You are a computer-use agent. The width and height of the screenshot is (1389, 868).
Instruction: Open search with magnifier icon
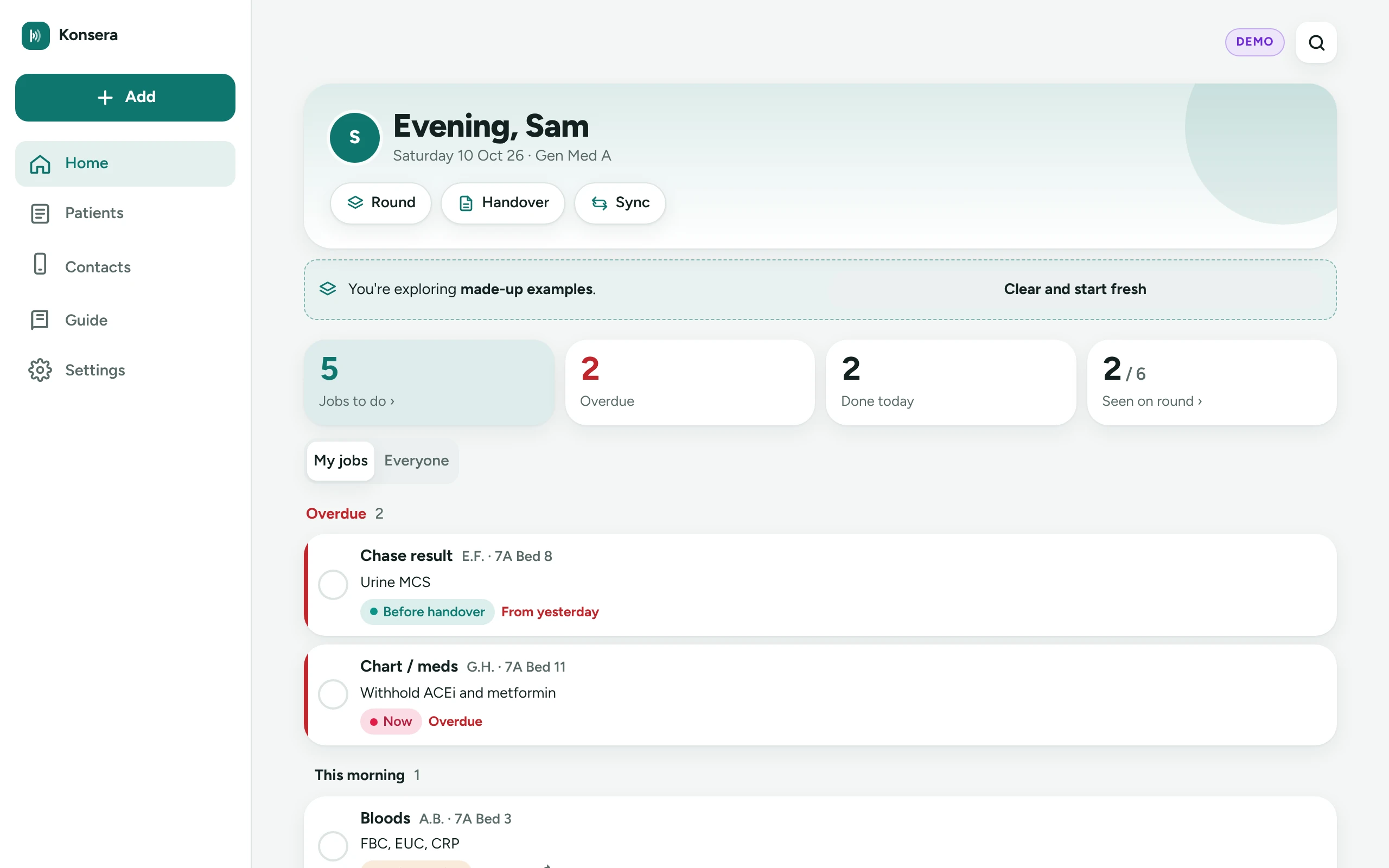click(x=1316, y=42)
